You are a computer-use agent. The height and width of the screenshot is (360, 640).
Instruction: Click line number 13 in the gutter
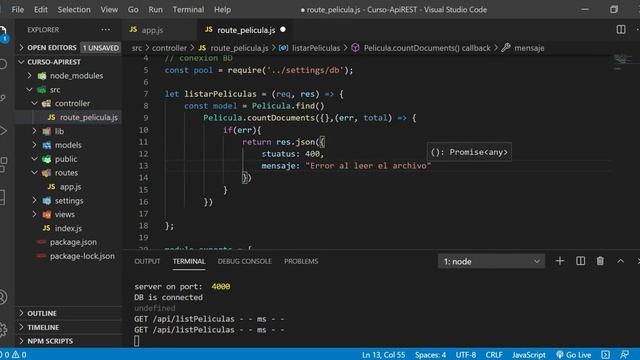tap(143, 166)
